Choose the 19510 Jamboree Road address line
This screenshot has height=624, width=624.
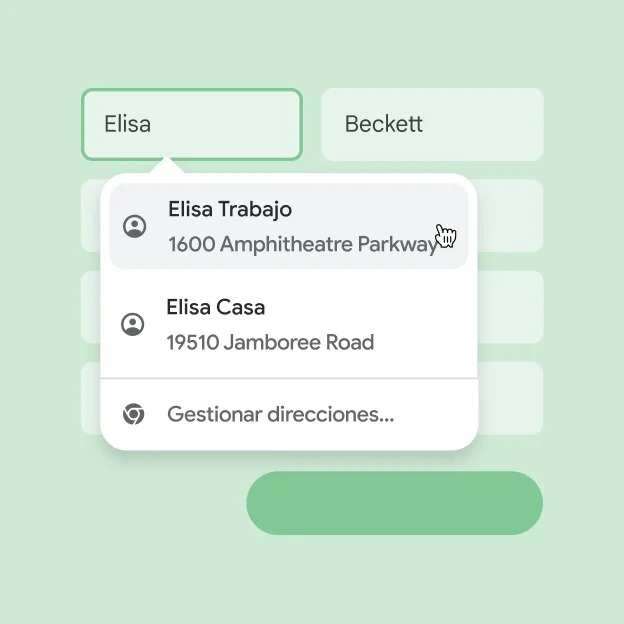[270, 342]
